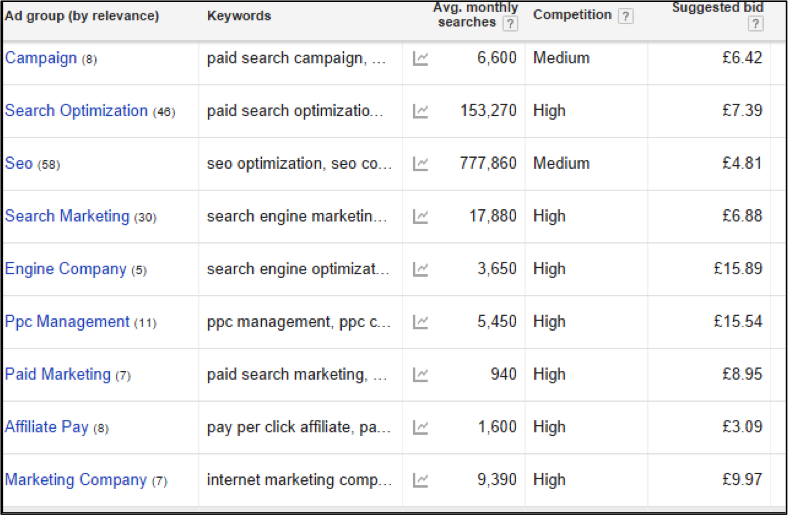Open trend chart icon for Affiliate Pay

(420, 428)
